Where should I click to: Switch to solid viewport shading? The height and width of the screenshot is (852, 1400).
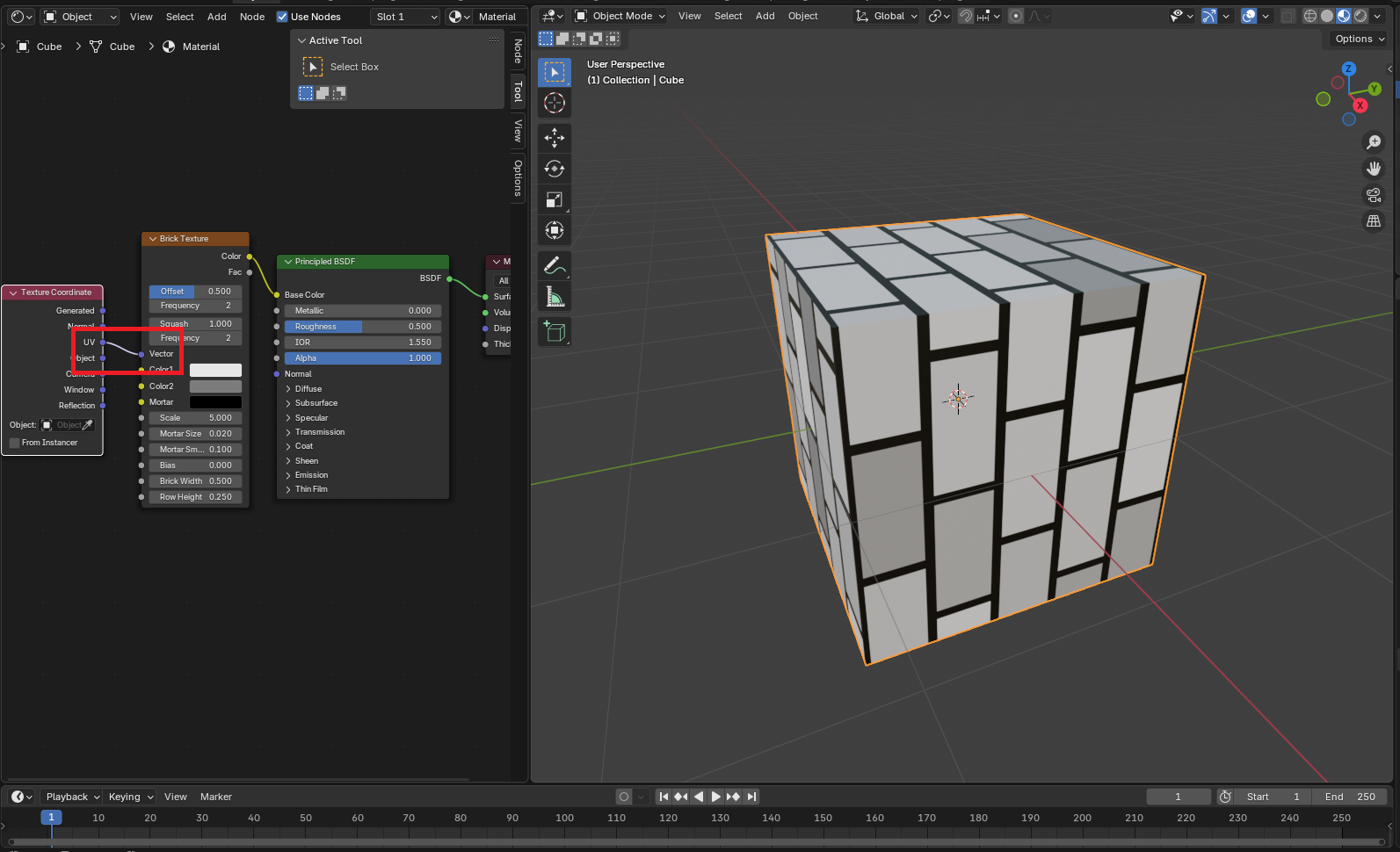coord(1327,16)
